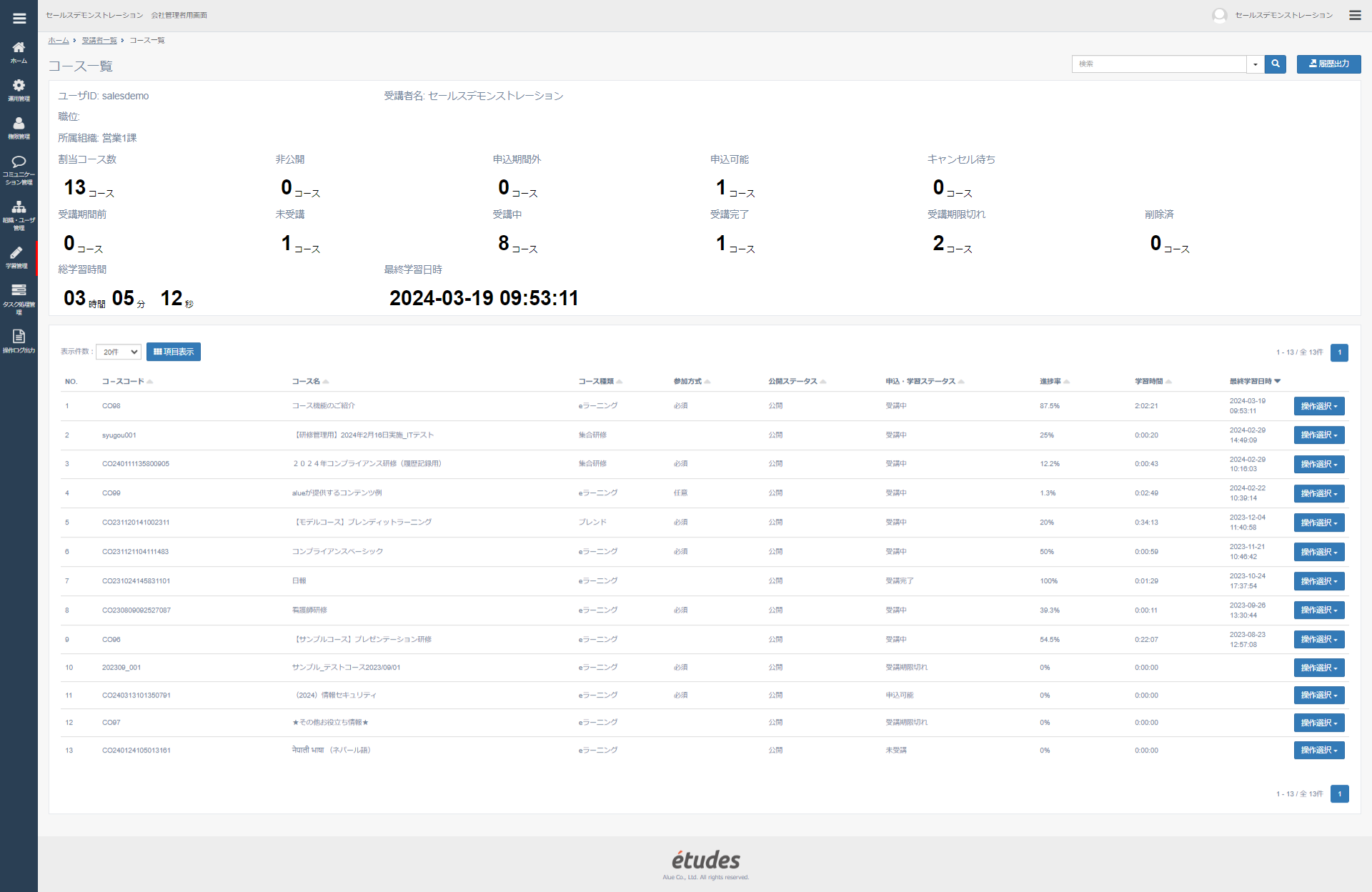This screenshot has width=1372, height=892.
Task: Open course （2024）情報セキュリティ link
Action: [x=334, y=695]
